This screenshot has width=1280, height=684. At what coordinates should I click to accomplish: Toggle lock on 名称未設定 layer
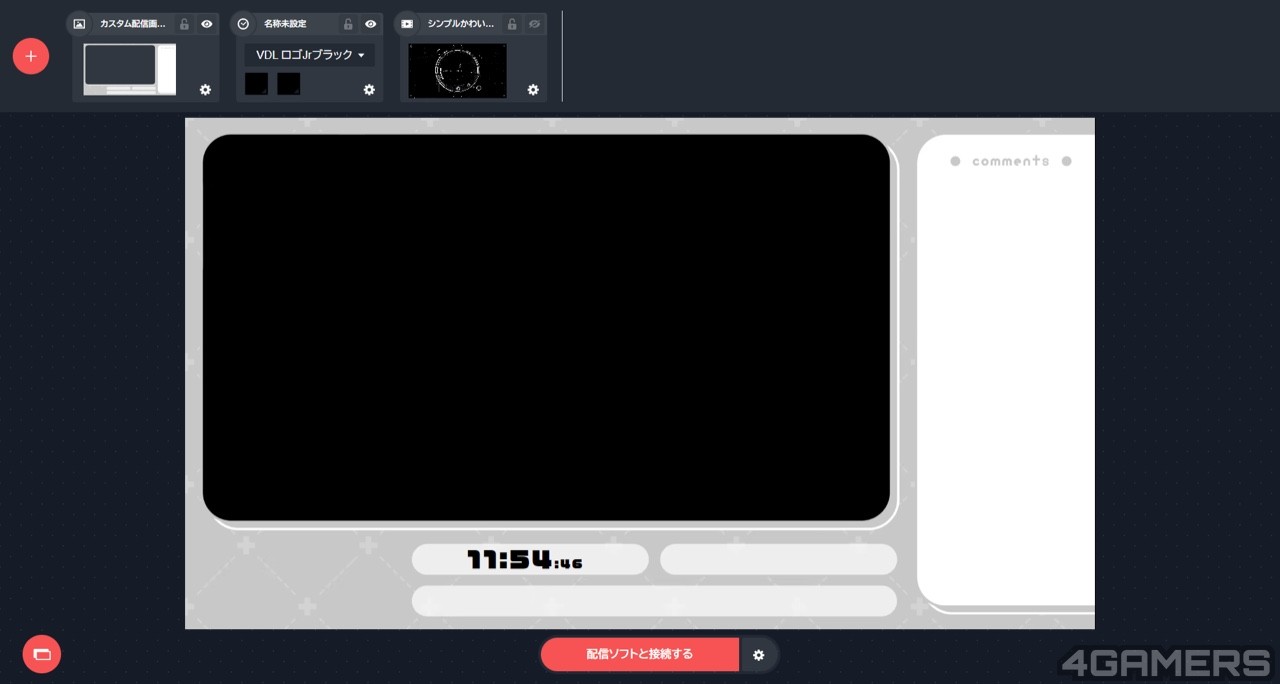pos(348,24)
